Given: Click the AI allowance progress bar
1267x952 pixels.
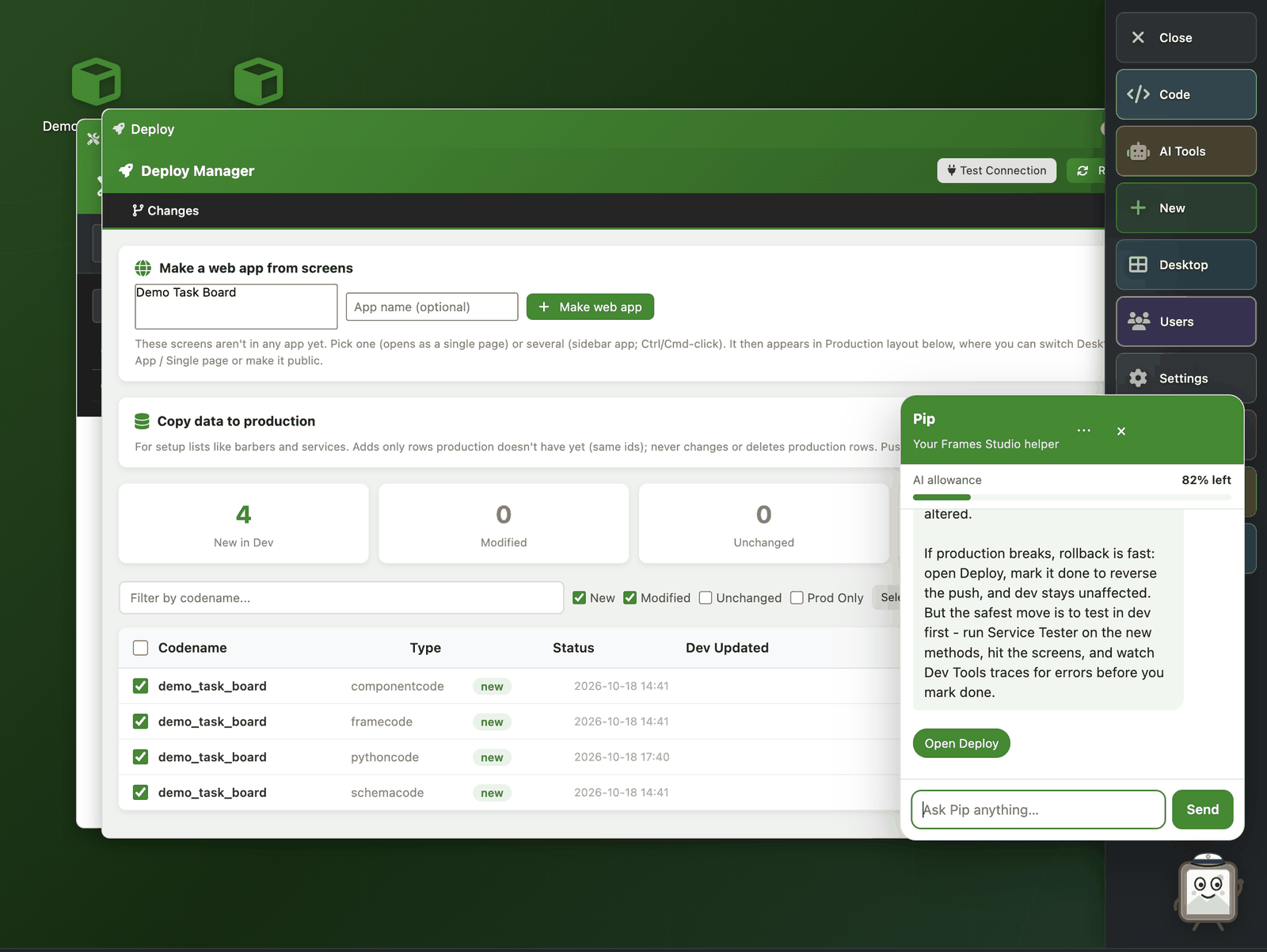Looking at the screenshot, I should coord(1072,497).
